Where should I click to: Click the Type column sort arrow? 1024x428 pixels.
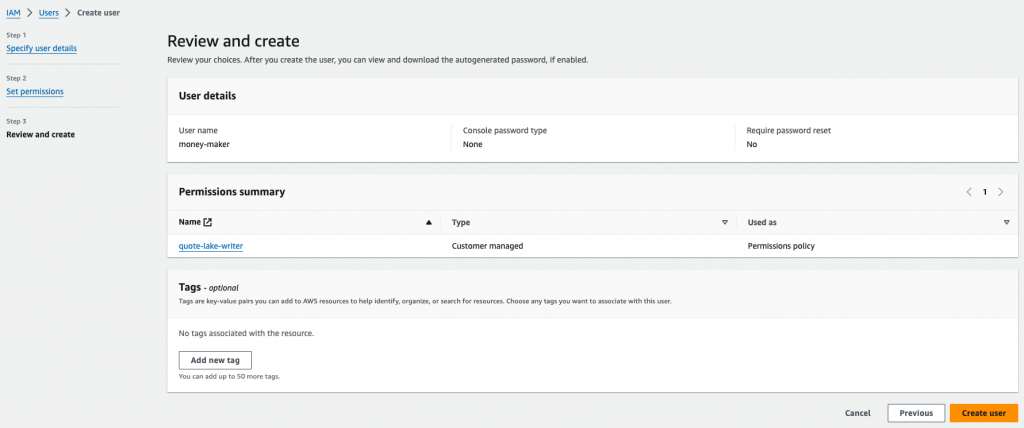[x=725, y=222]
